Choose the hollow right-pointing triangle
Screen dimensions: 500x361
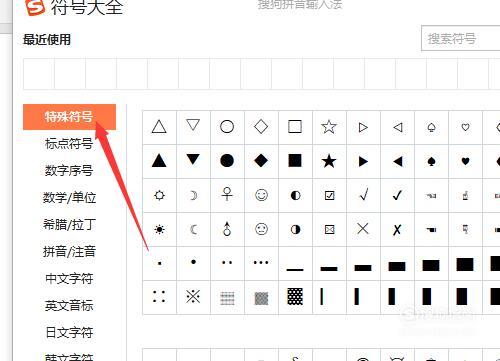tap(363, 127)
